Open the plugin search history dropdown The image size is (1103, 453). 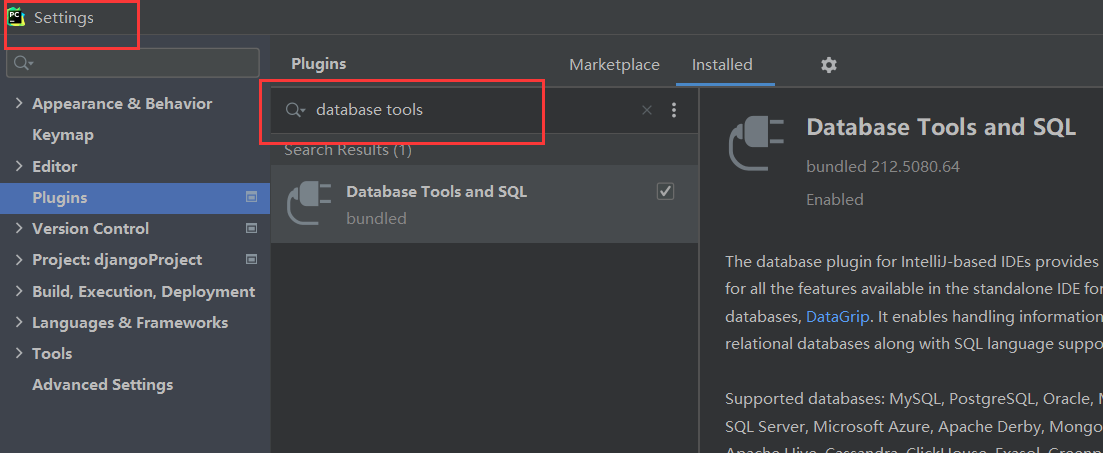(x=295, y=110)
